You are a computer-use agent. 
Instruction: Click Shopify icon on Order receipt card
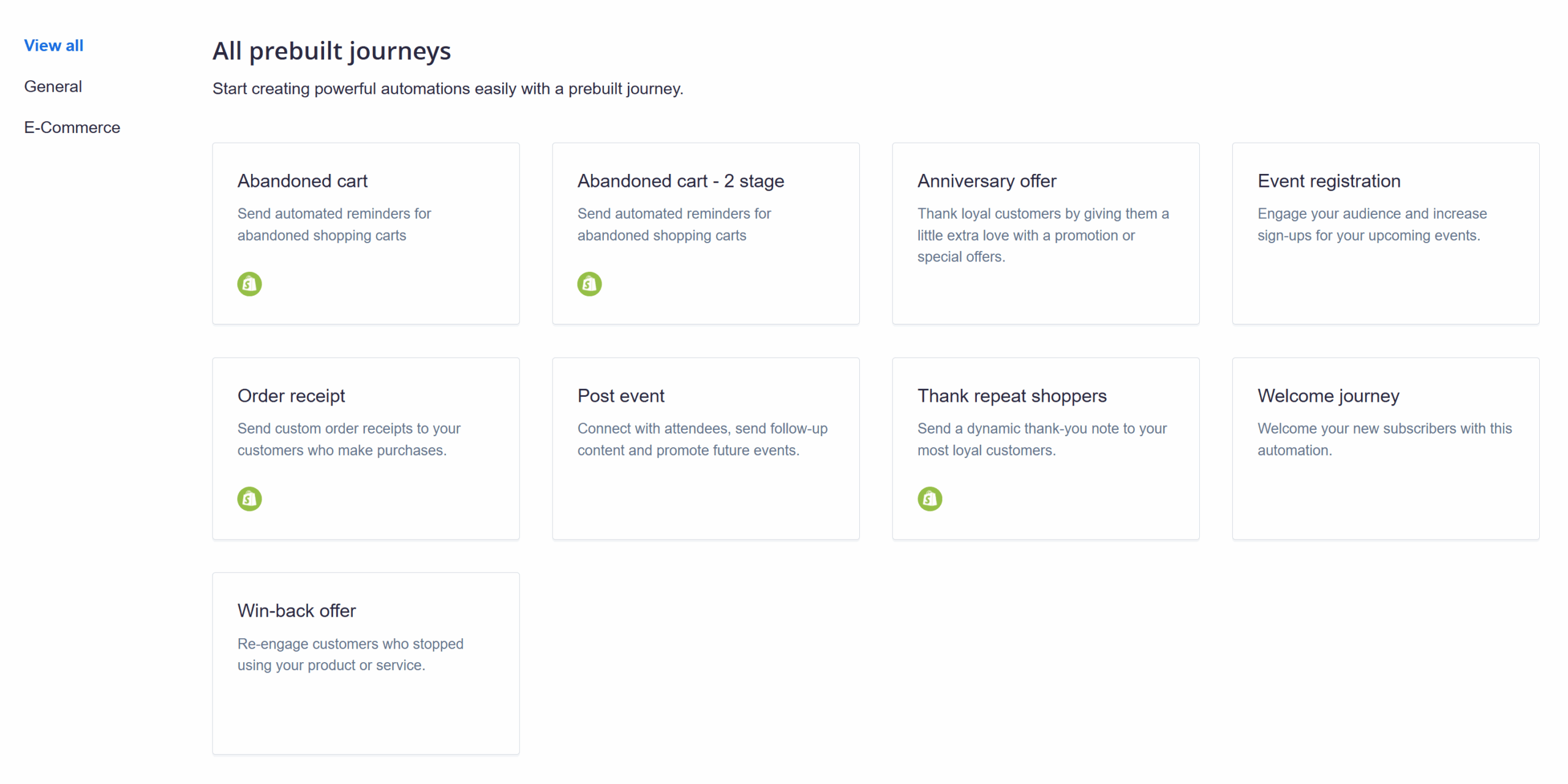point(249,499)
